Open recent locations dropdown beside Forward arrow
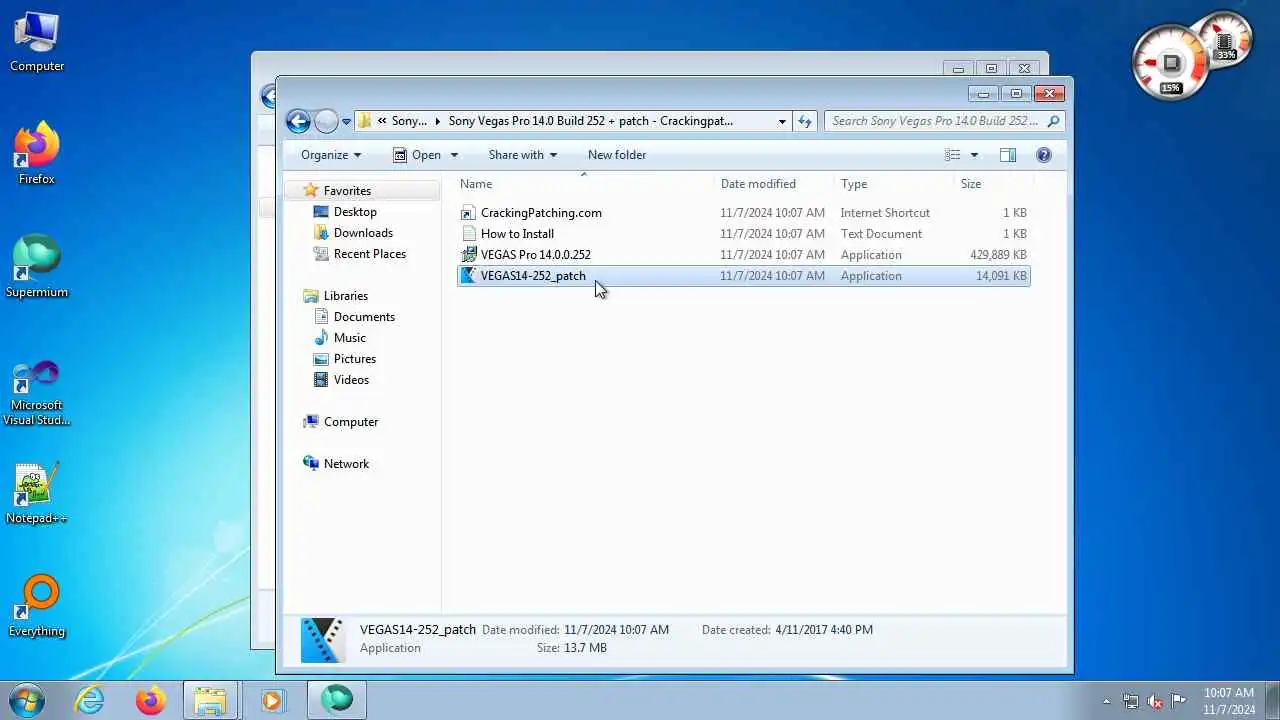Image resolution: width=1280 pixels, height=720 pixels. coord(346,122)
